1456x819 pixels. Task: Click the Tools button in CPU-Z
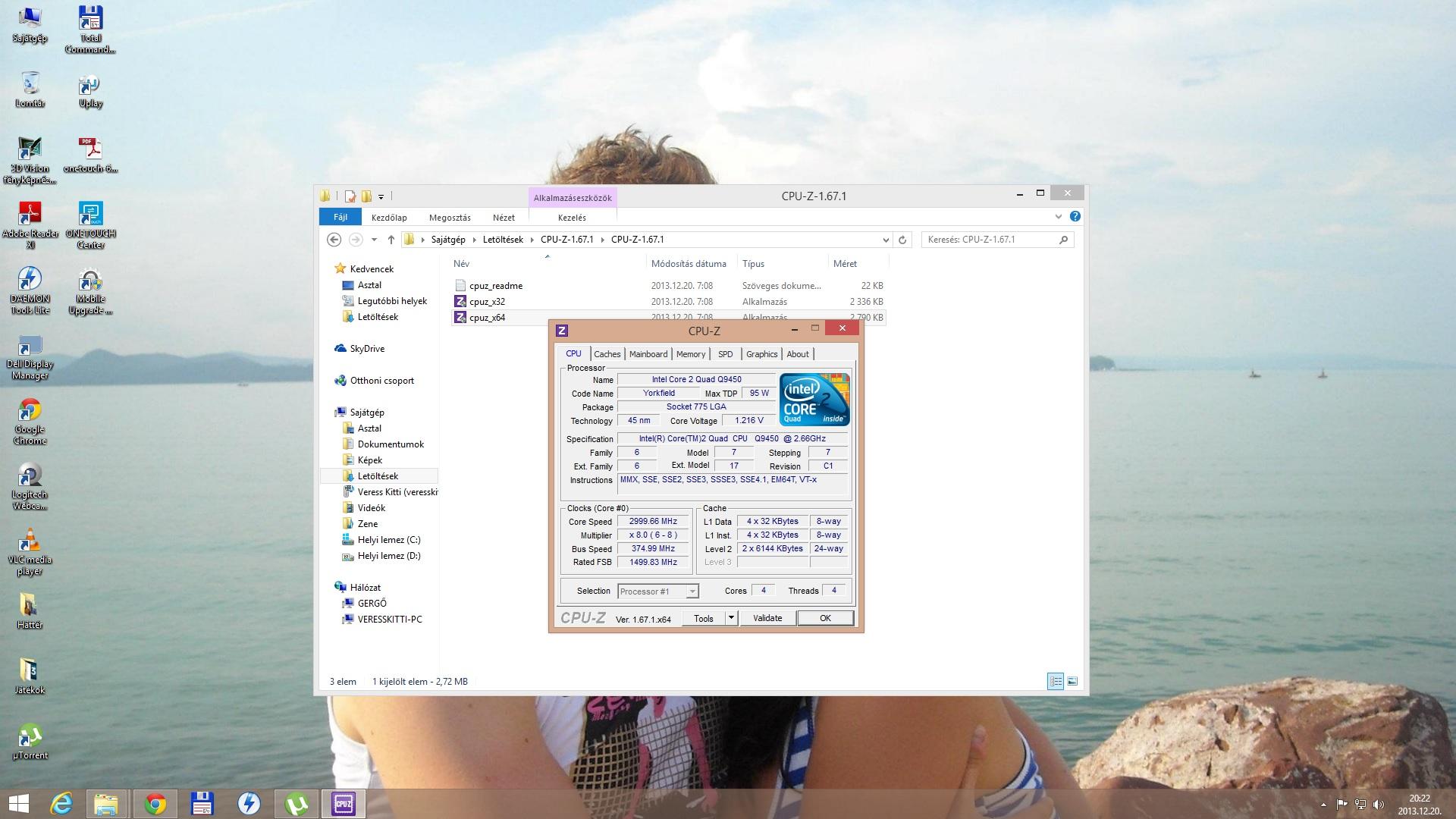[704, 618]
